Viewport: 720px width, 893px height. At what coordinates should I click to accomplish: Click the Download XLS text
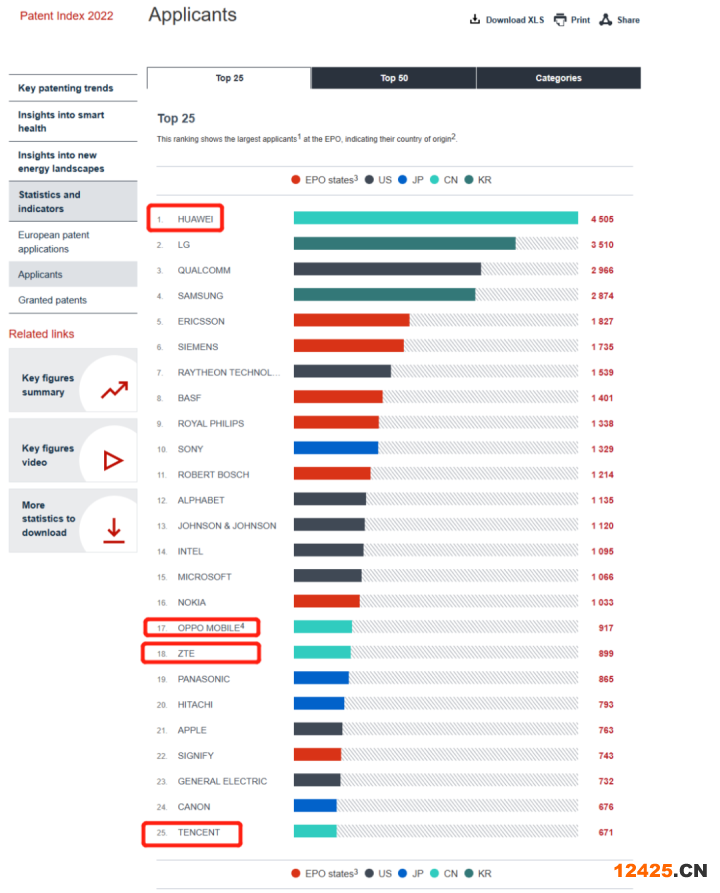(515, 20)
